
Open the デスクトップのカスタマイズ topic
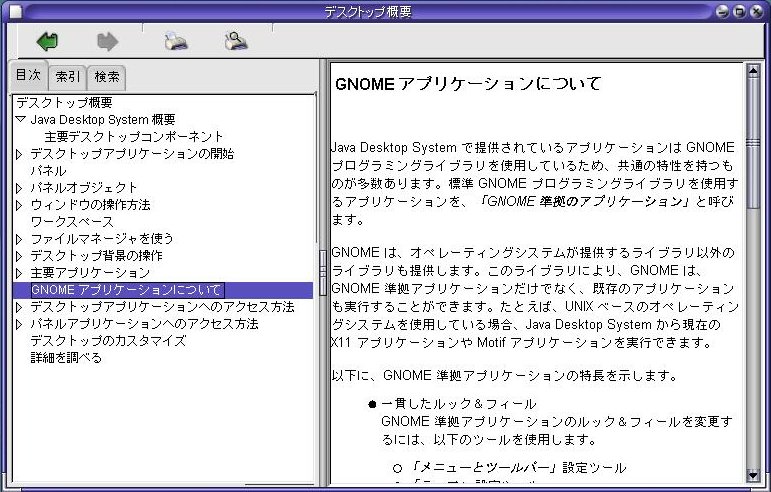coord(109,341)
